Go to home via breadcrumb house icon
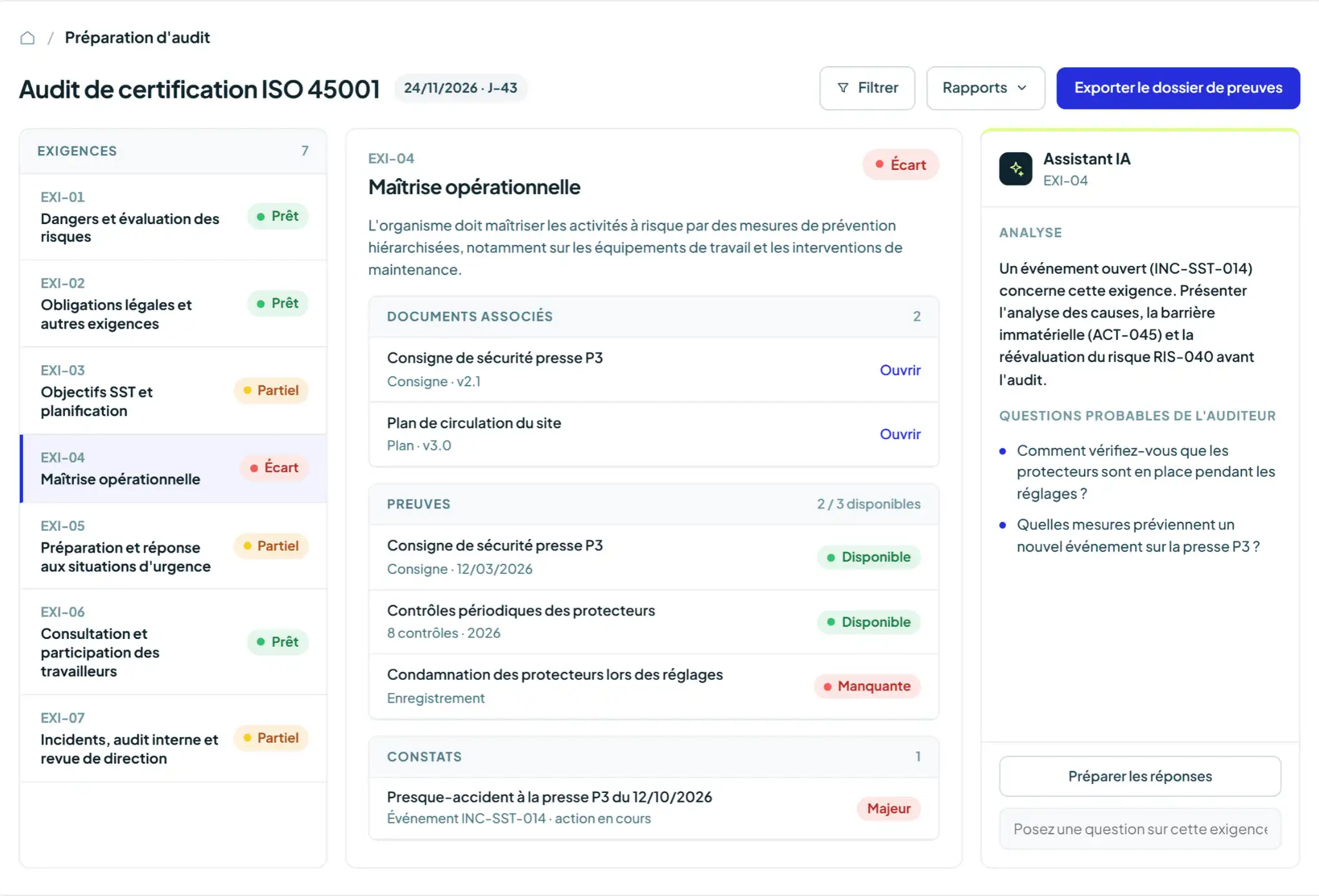The height and width of the screenshot is (896, 1319). (x=27, y=38)
